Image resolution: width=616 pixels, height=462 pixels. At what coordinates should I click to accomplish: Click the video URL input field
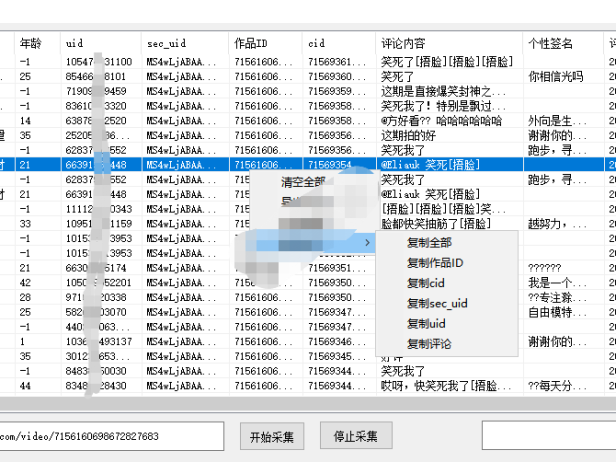[x=112, y=436]
